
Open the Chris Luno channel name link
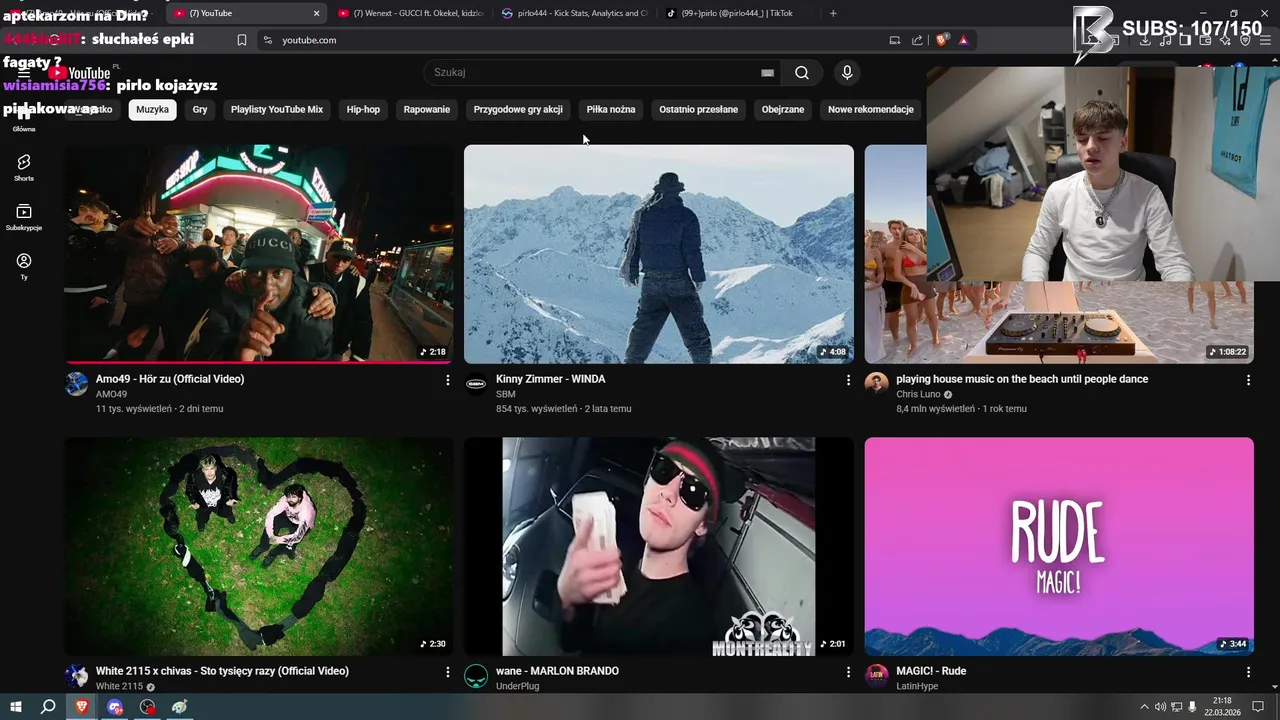click(918, 394)
